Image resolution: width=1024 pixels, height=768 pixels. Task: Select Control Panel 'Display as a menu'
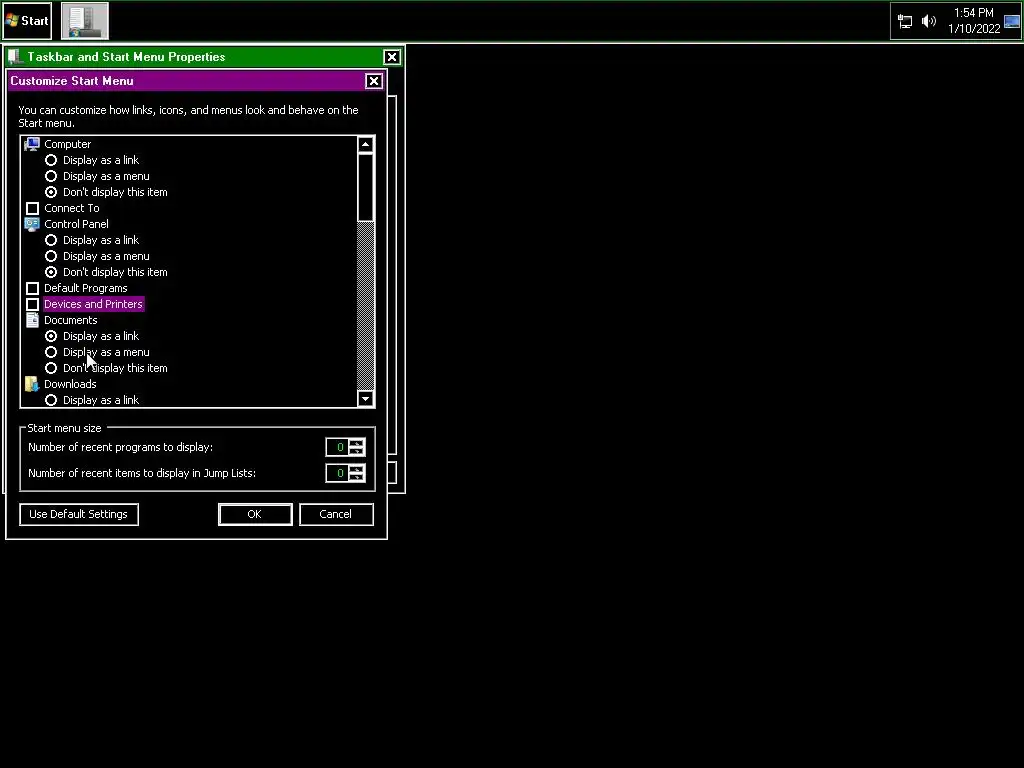(x=51, y=256)
